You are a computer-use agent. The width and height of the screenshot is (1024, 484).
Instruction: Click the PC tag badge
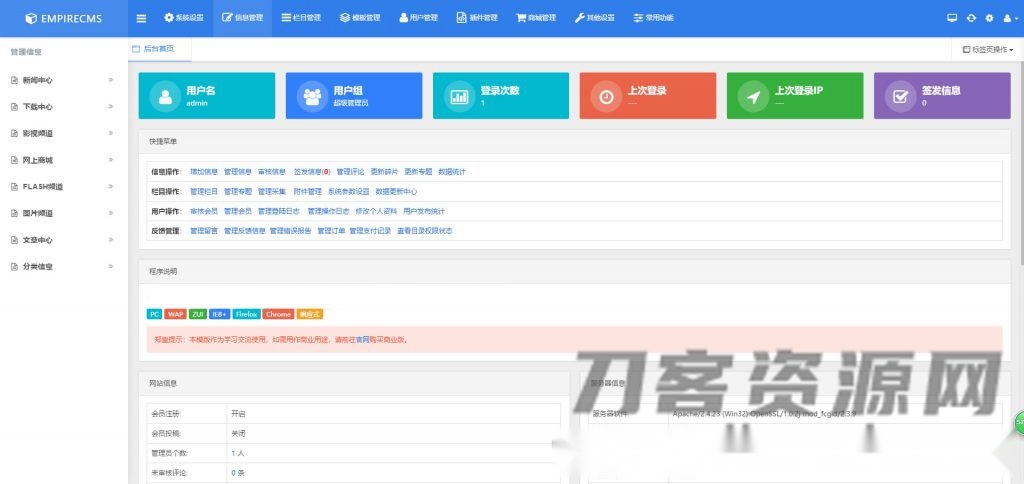pyautogui.click(x=154, y=314)
